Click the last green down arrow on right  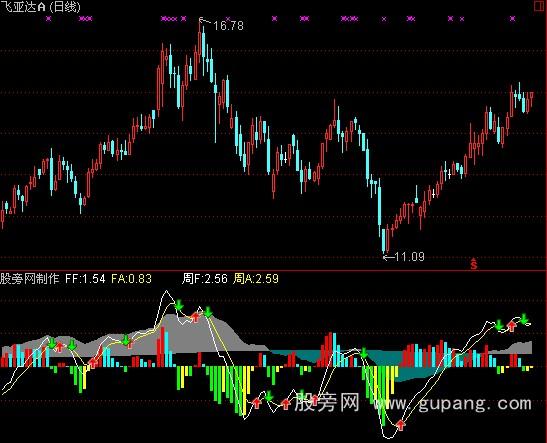[524, 319]
